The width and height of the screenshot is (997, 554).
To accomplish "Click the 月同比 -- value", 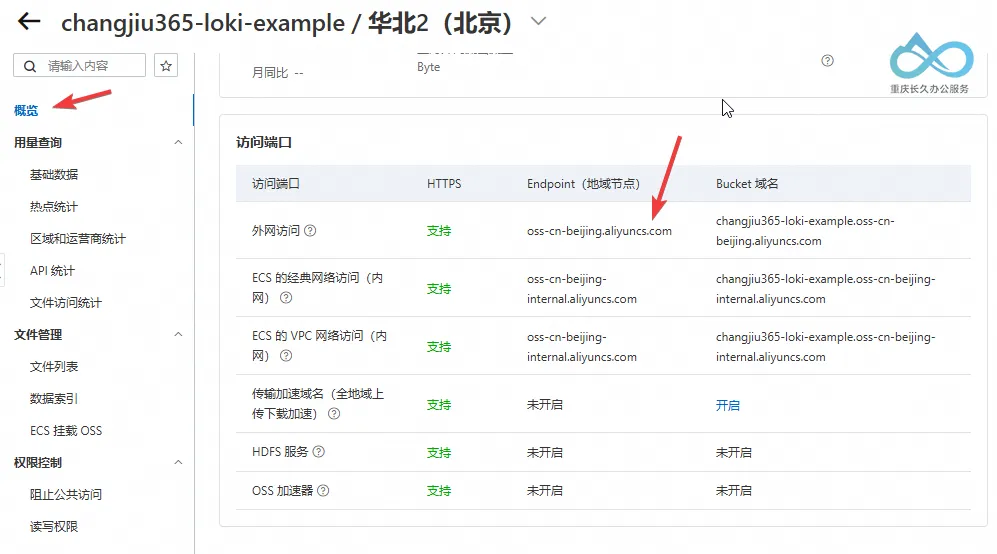I will click(277, 73).
